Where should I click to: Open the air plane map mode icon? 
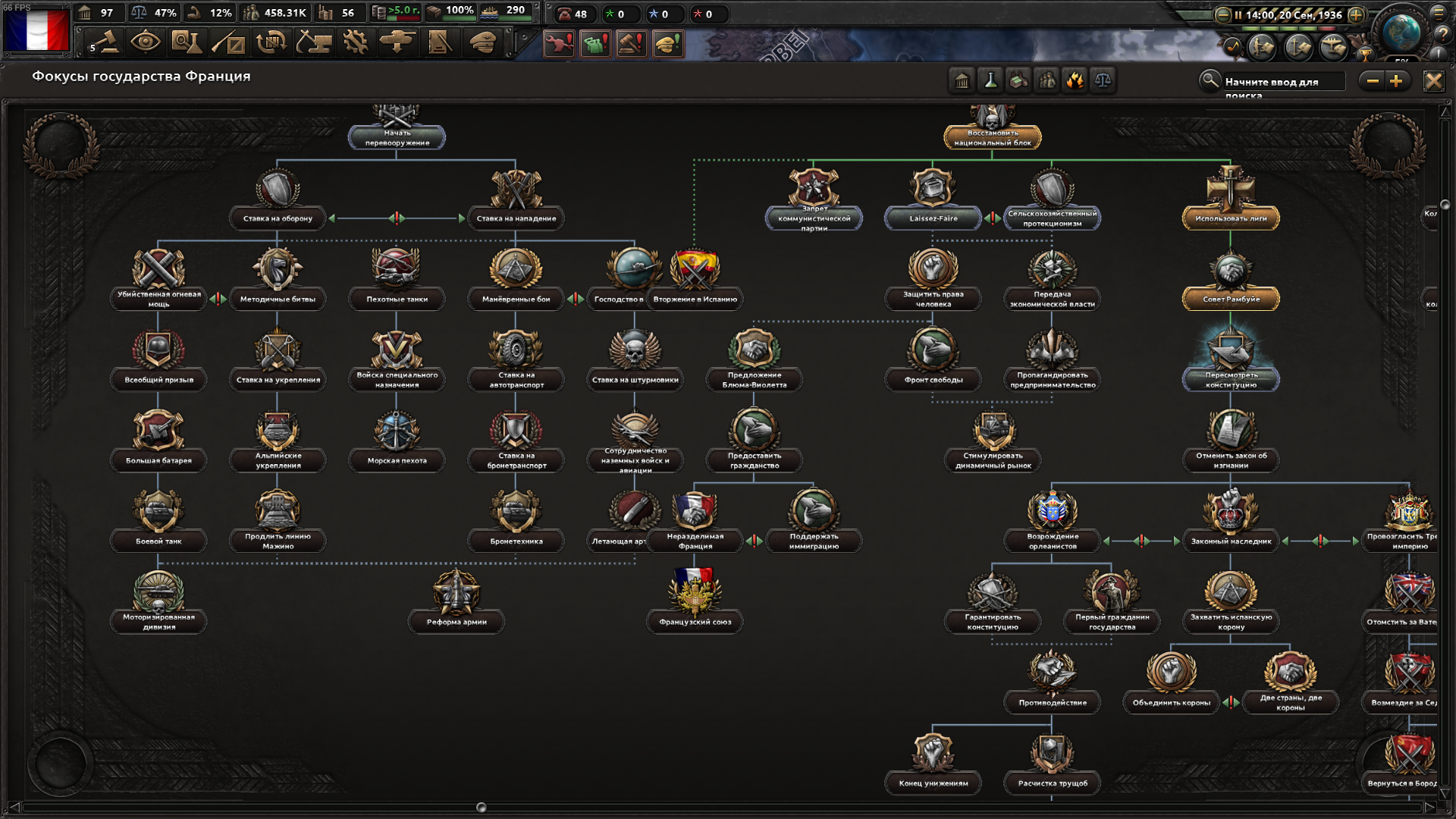coord(1334,48)
